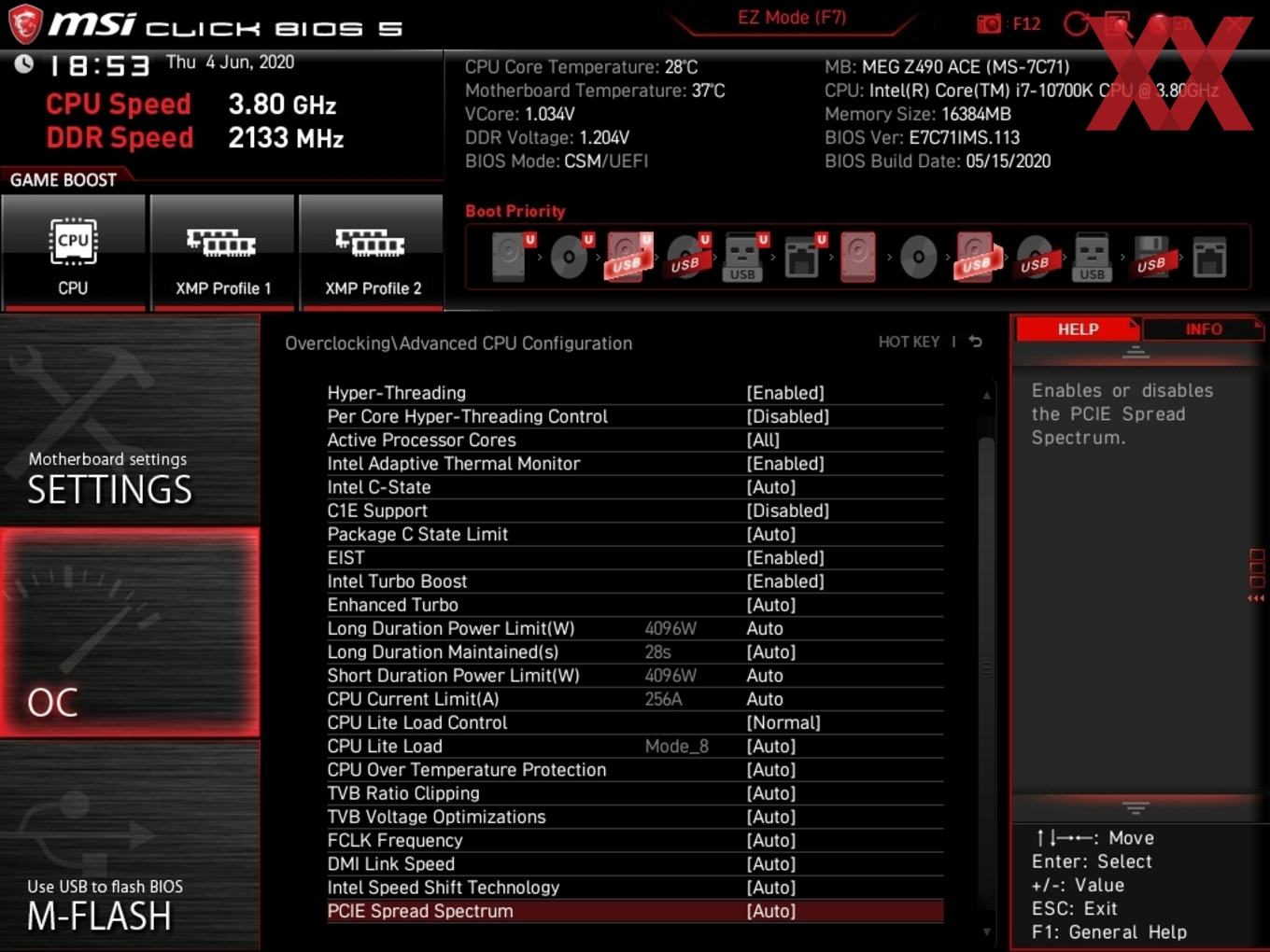Click the settings list scroll-up arrow
Image resolution: width=1270 pixels, height=952 pixels.
(x=986, y=396)
